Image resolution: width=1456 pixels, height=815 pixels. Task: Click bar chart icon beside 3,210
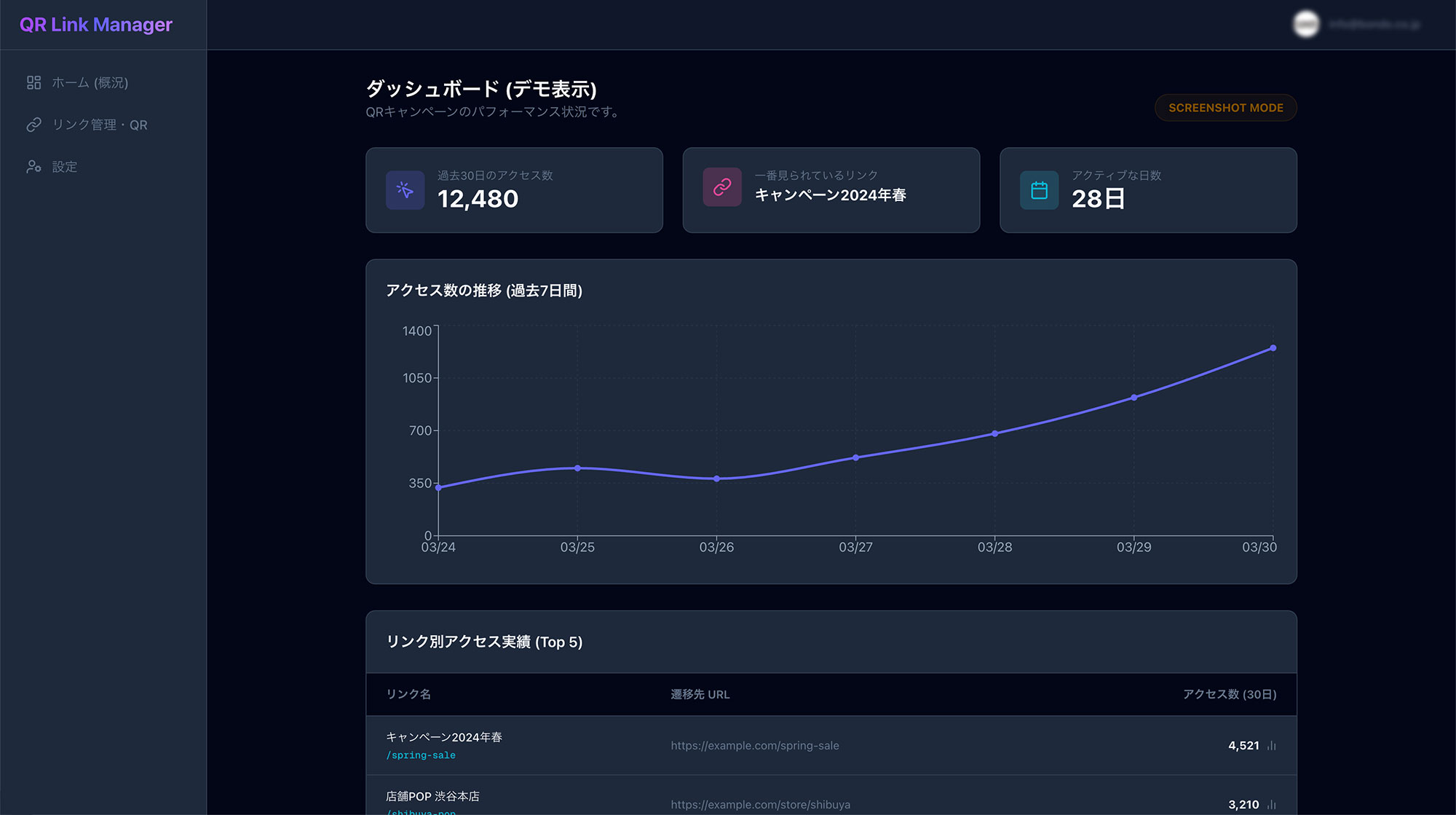point(1271,805)
